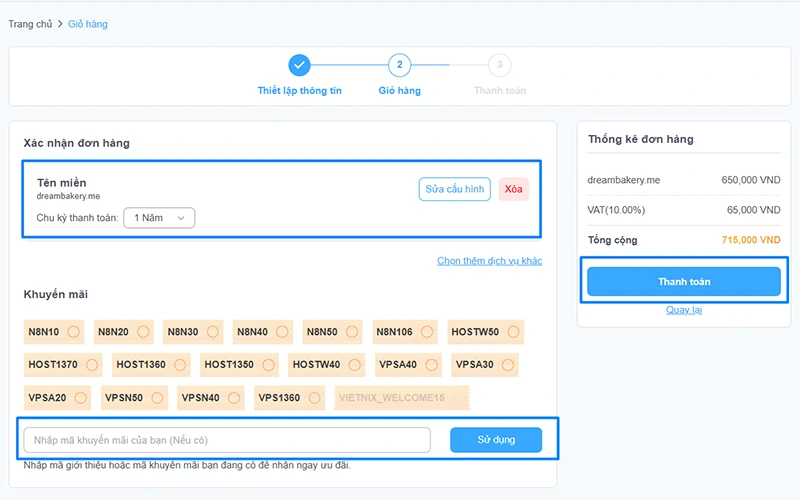This screenshot has height=500, width=800.
Task: Click 'Sửa cấu hình' button
Action: [454, 189]
